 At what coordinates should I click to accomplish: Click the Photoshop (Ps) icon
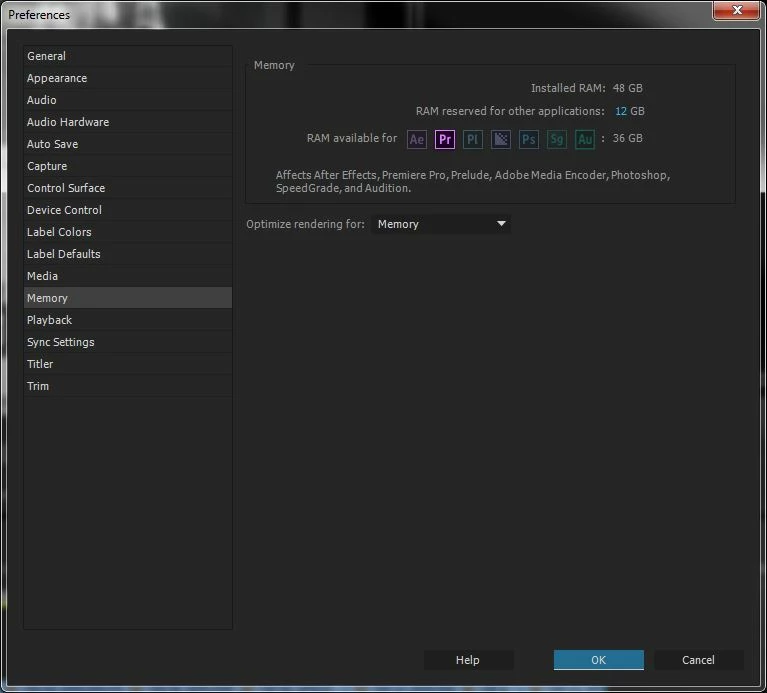click(x=528, y=139)
